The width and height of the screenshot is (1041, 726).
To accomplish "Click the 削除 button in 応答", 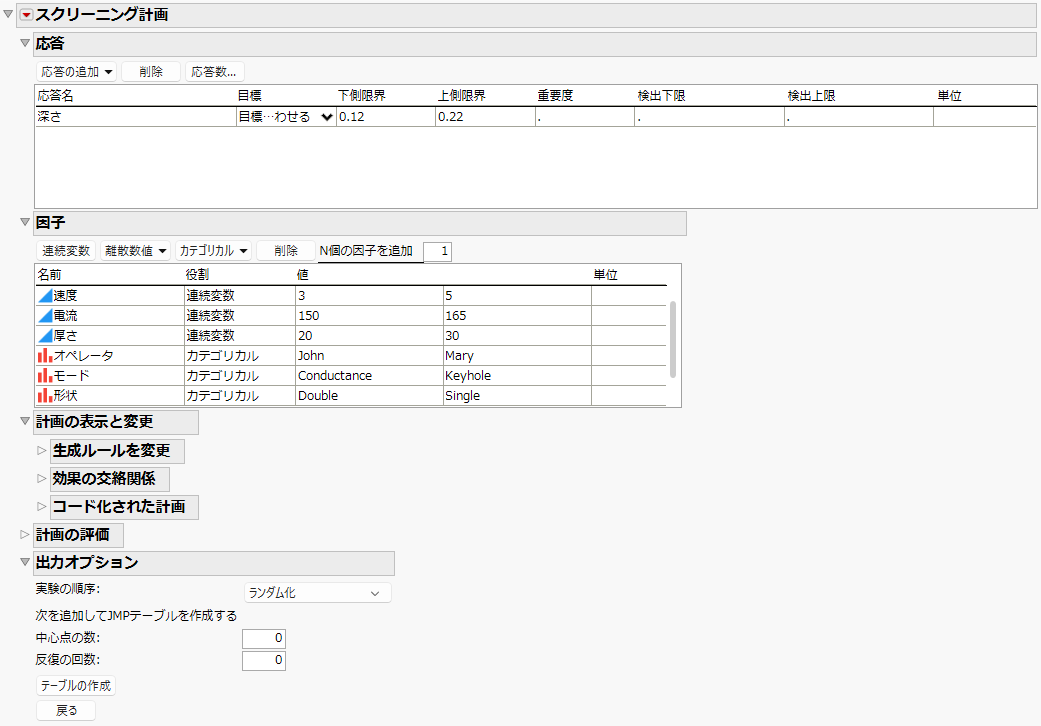I will tap(151, 72).
